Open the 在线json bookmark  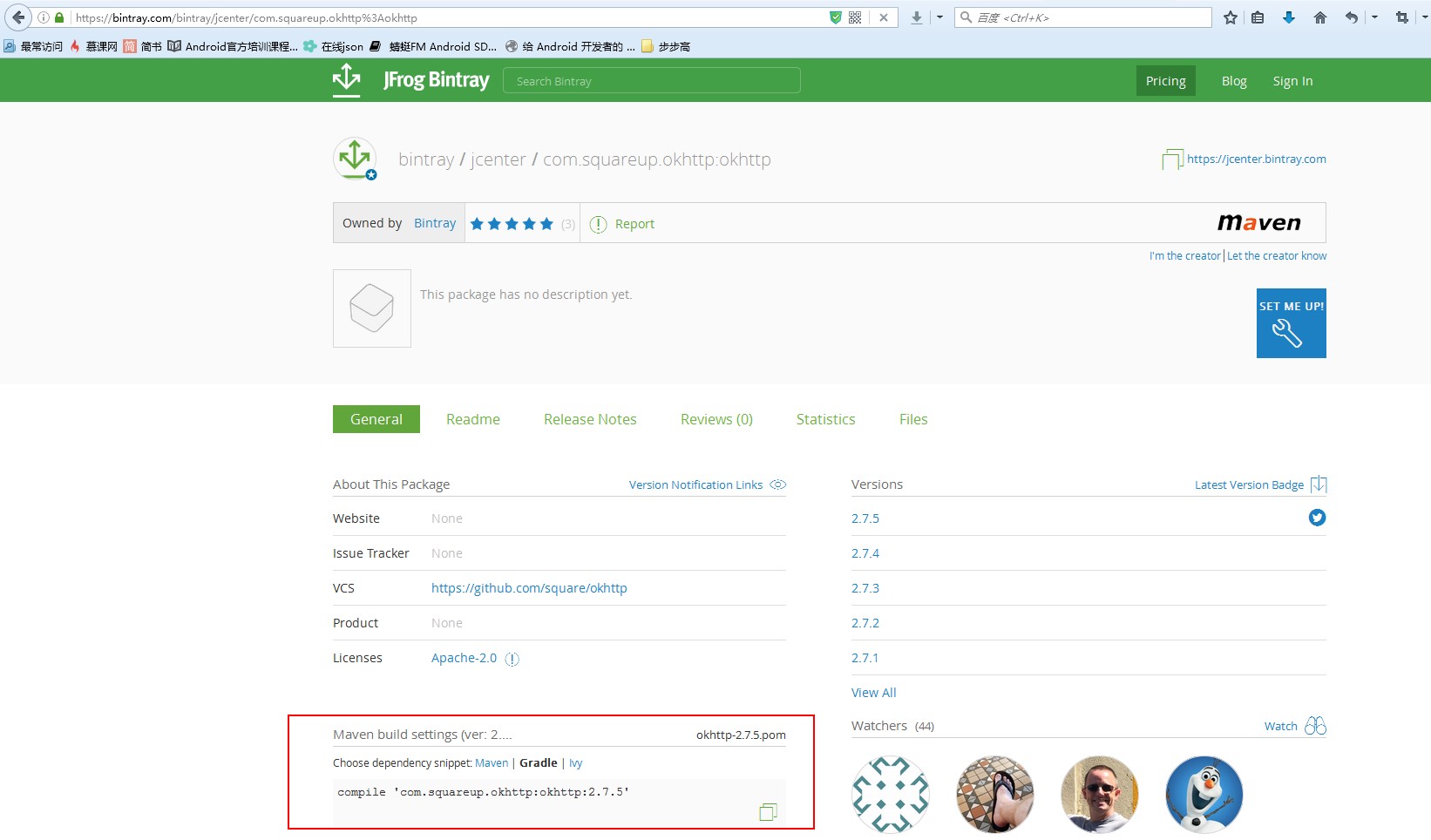[x=333, y=46]
